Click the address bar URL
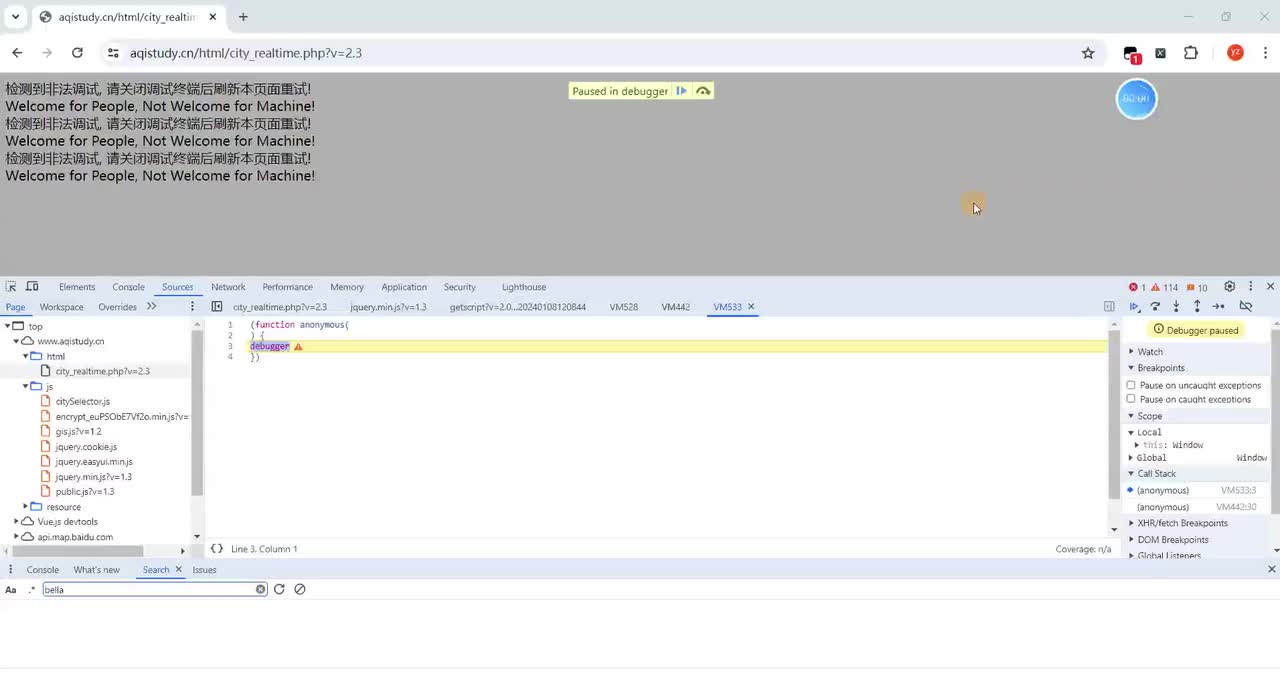 point(246,53)
